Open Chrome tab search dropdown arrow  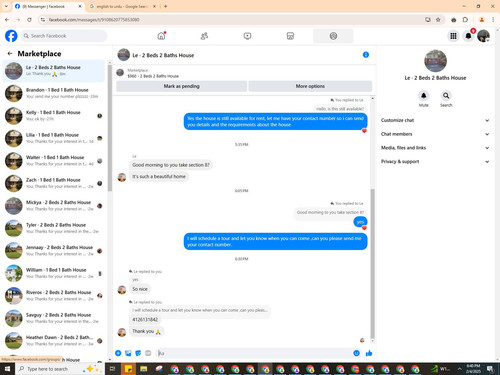(6, 6)
